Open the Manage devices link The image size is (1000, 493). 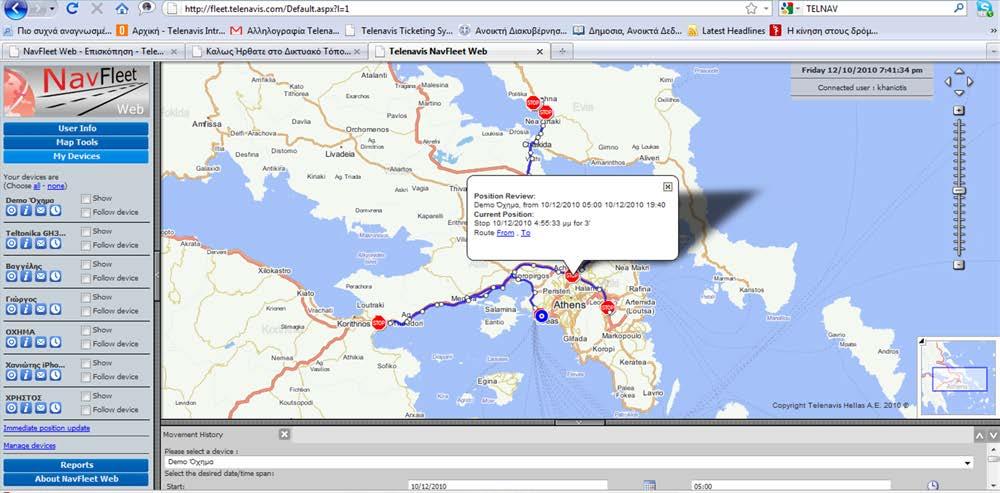29,446
